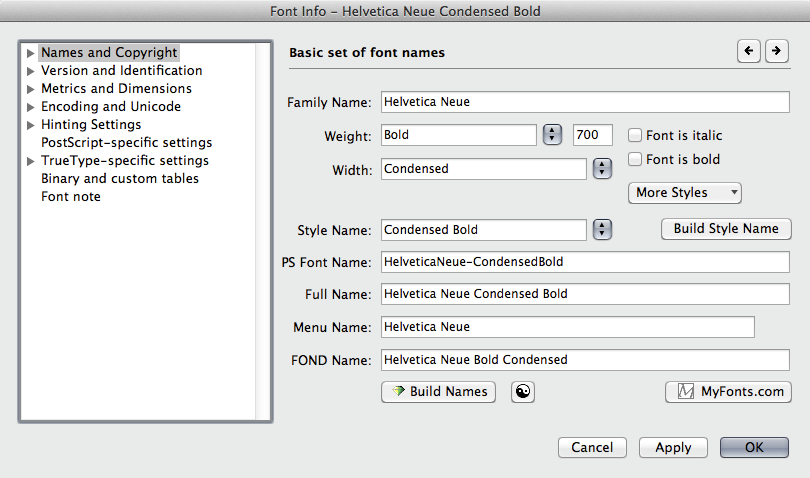810x478 pixels.
Task: Enable the Font is italic checkbox
Action: [x=635, y=136]
